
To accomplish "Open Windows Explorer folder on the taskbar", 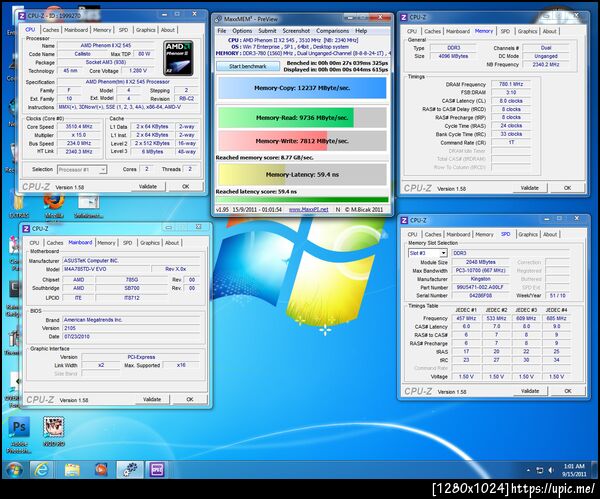I will [x=72, y=470].
